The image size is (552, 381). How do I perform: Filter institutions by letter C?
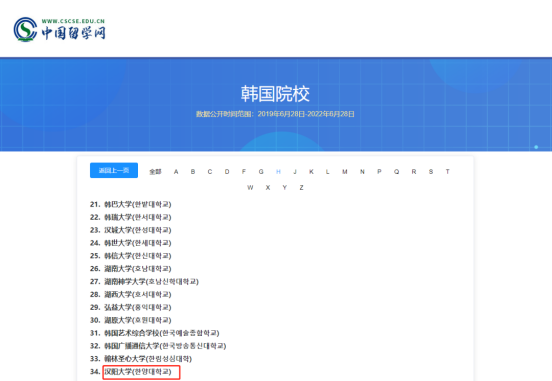point(210,172)
